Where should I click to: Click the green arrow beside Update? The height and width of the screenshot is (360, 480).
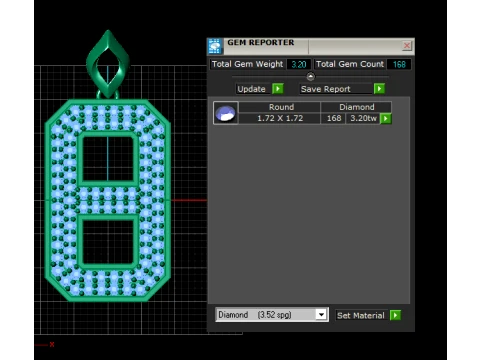pyautogui.click(x=278, y=89)
